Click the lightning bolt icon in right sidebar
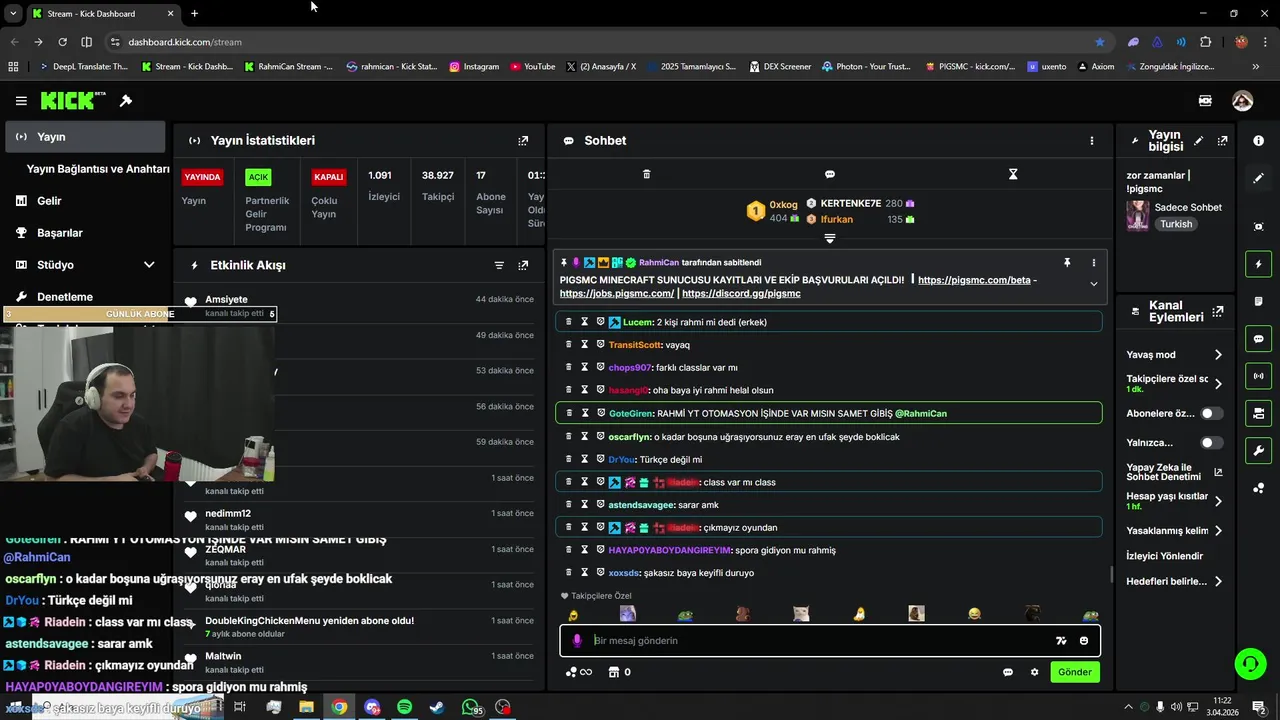The image size is (1280, 720). click(1258, 264)
